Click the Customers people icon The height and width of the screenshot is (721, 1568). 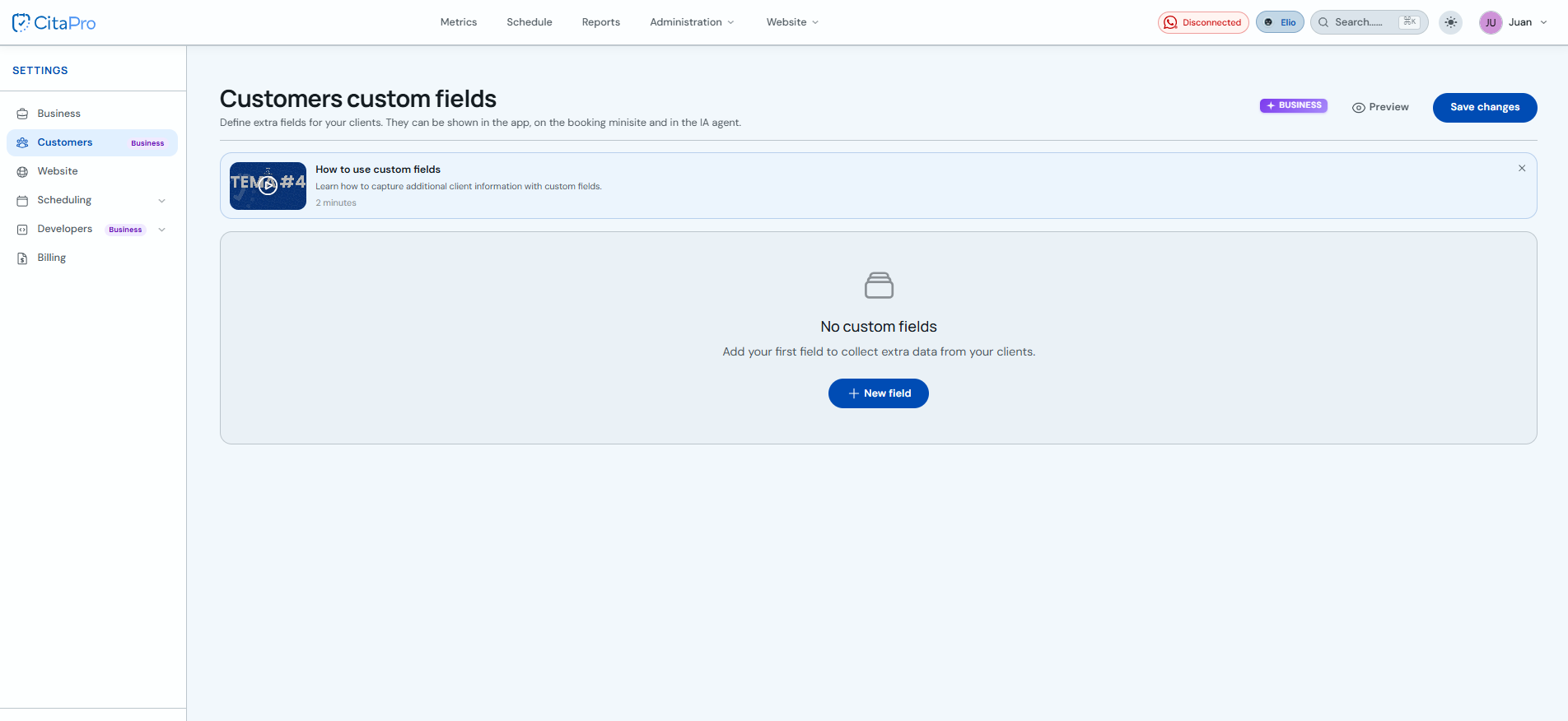(x=22, y=142)
